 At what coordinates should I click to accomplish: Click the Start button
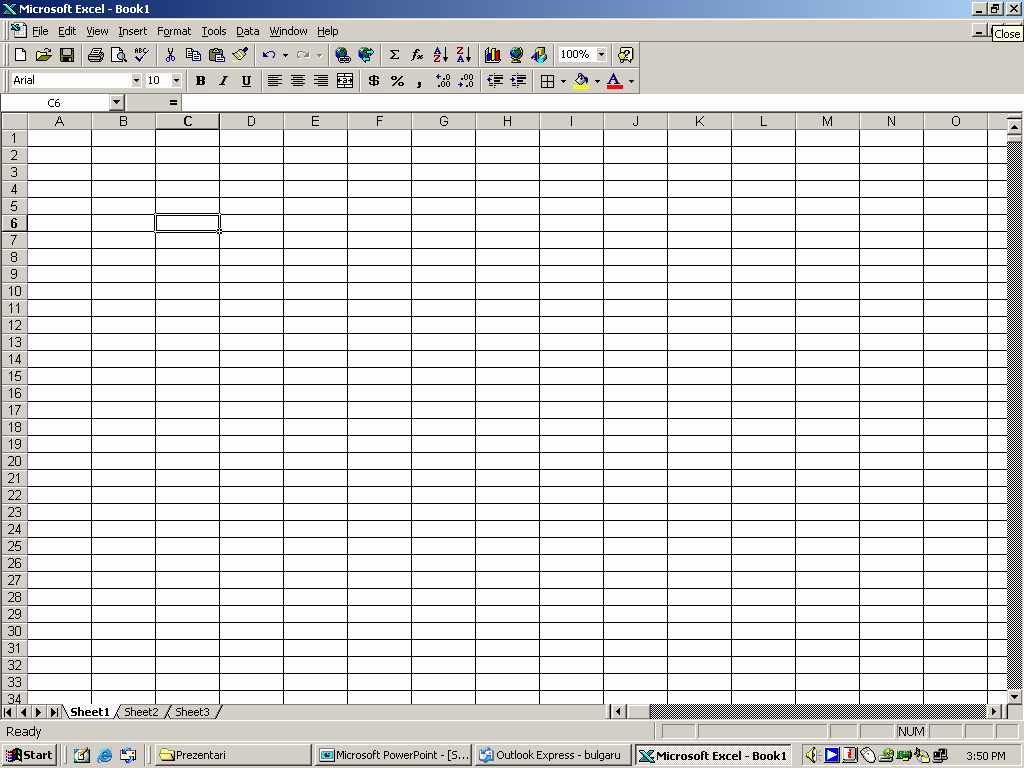pyautogui.click(x=29, y=755)
